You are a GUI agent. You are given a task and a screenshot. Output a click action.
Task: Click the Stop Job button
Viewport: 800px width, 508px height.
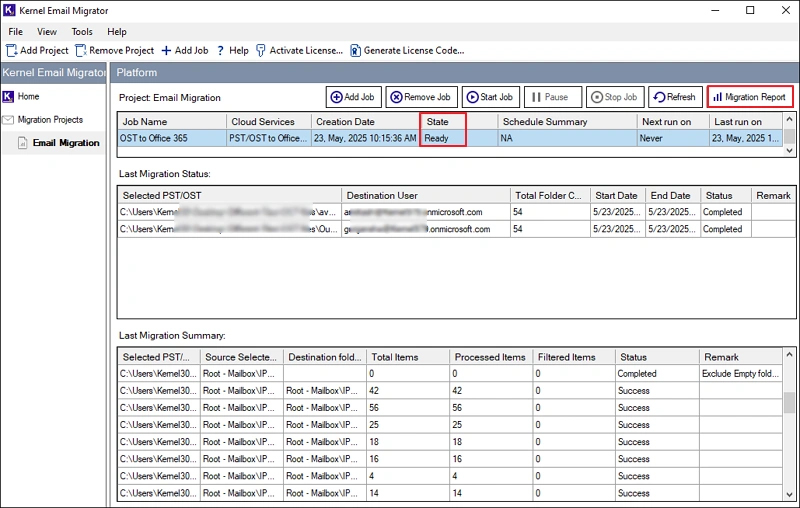pyautogui.click(x=615, y=97)
